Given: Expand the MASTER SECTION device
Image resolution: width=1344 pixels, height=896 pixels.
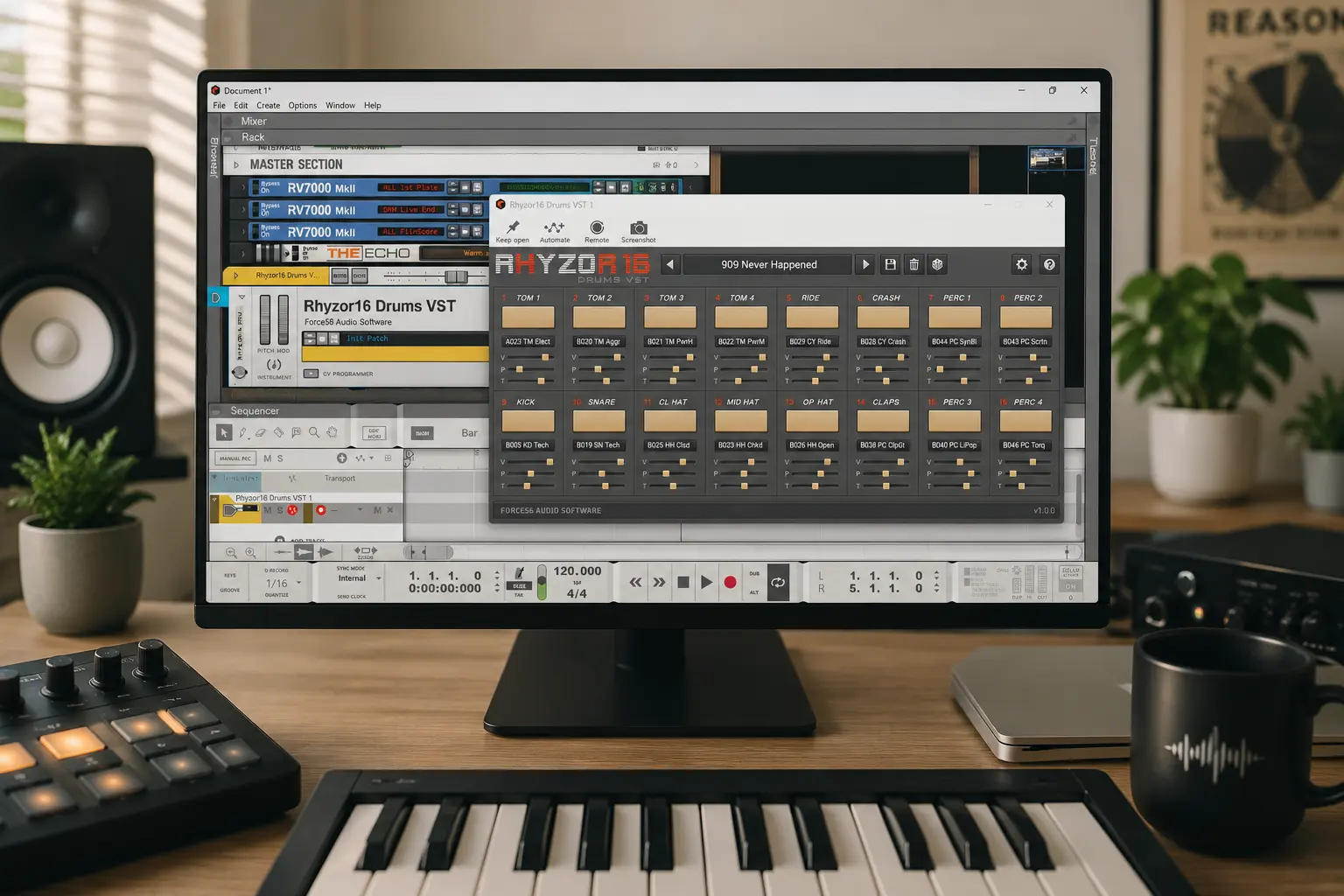Looking at the screenshot, I should tap(236, 164).
